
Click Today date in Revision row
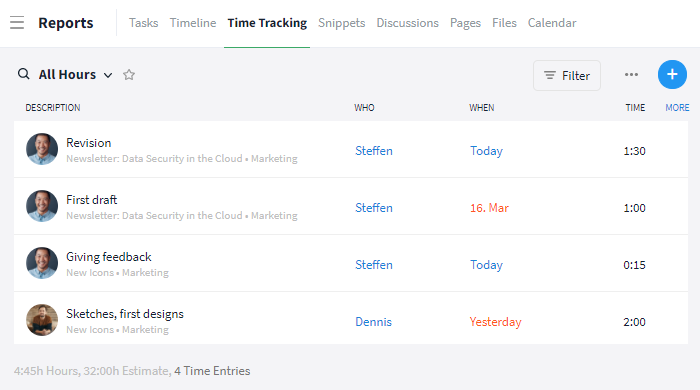coord(486,151)
